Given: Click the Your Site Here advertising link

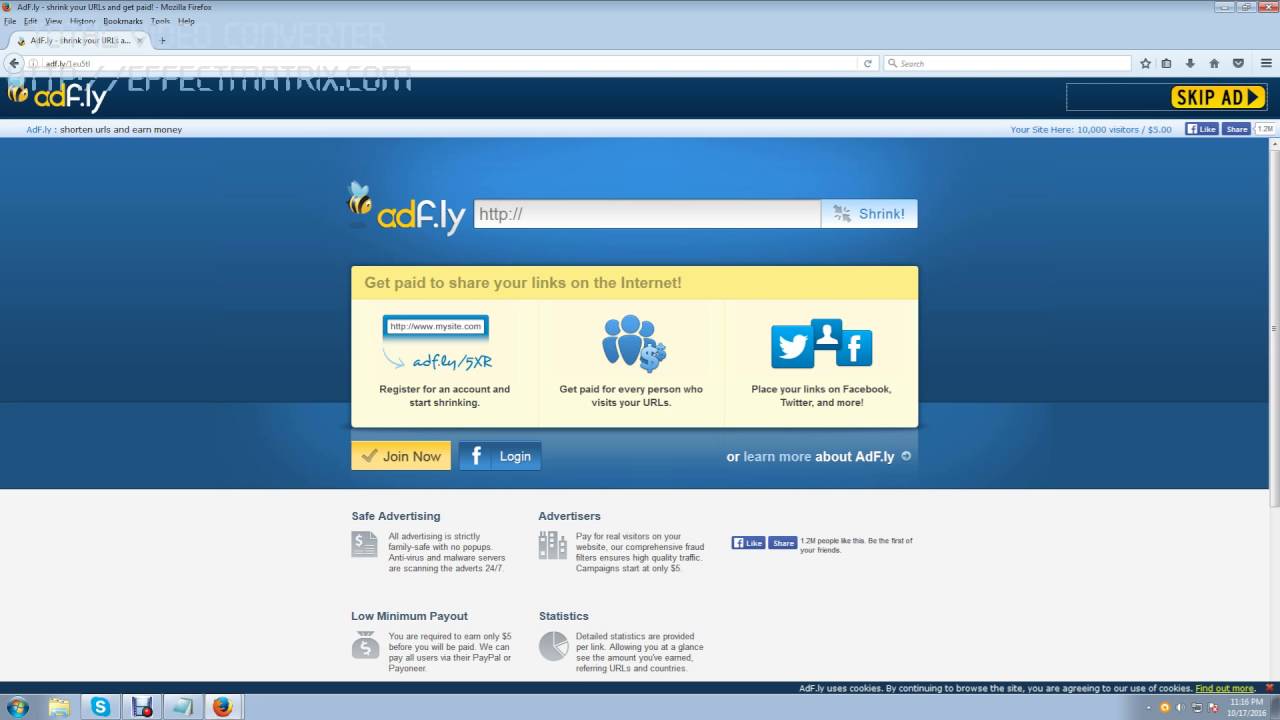Looking at the screenshot, I should click(1090, 129).
